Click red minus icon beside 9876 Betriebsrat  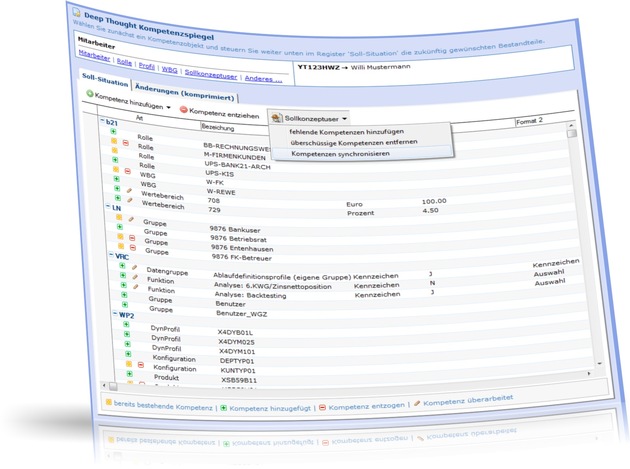point(131,239)
